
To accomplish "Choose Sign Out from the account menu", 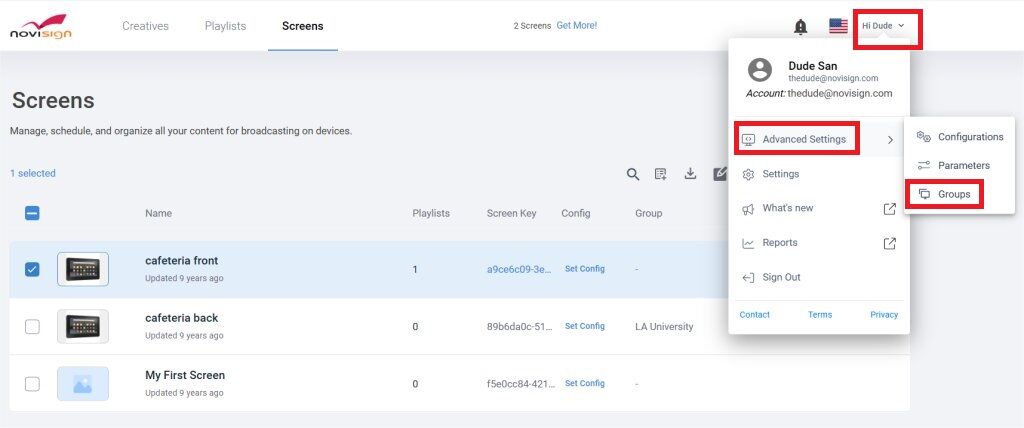I will pyautogui.click(x=780, y=277).
